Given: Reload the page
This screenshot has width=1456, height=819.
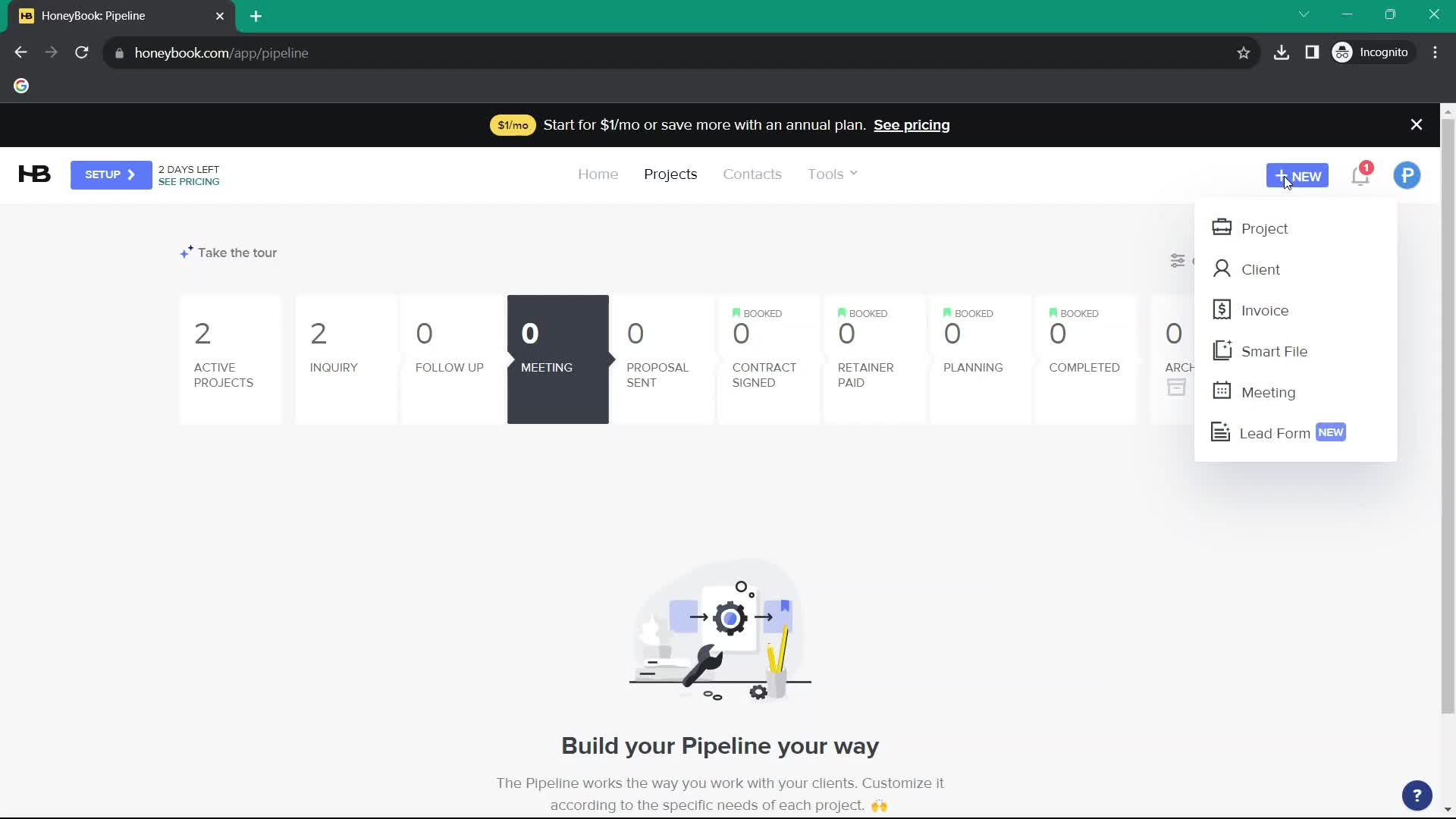Looking at the screenshot, I should point(82,52).
